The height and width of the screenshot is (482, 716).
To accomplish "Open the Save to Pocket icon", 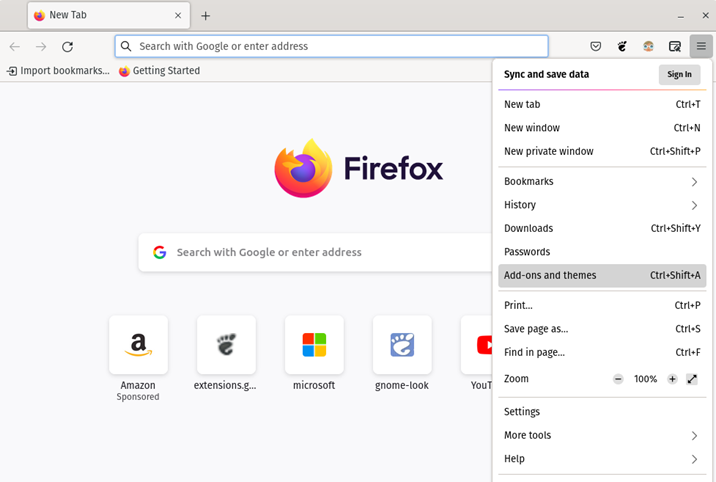I will [x=595, y=46].
